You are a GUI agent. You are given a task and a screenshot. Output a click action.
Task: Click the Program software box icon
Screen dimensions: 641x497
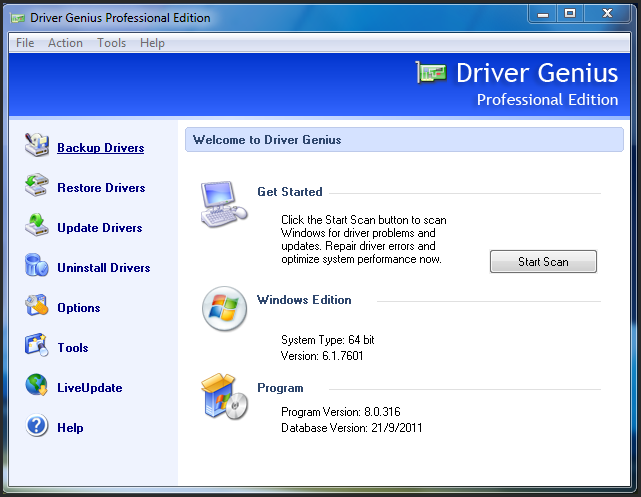pyautogui.click(x=224, y=396)
